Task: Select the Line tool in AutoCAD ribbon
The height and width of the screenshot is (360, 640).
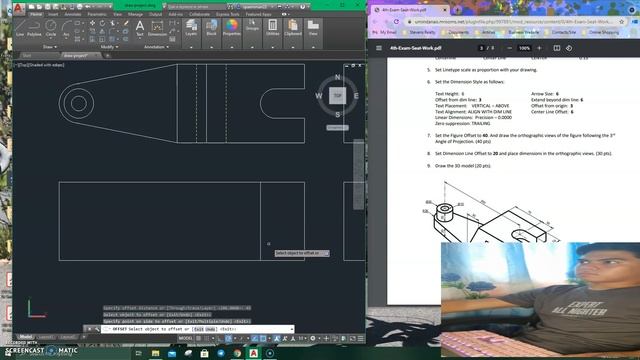Action: point(20,28)
